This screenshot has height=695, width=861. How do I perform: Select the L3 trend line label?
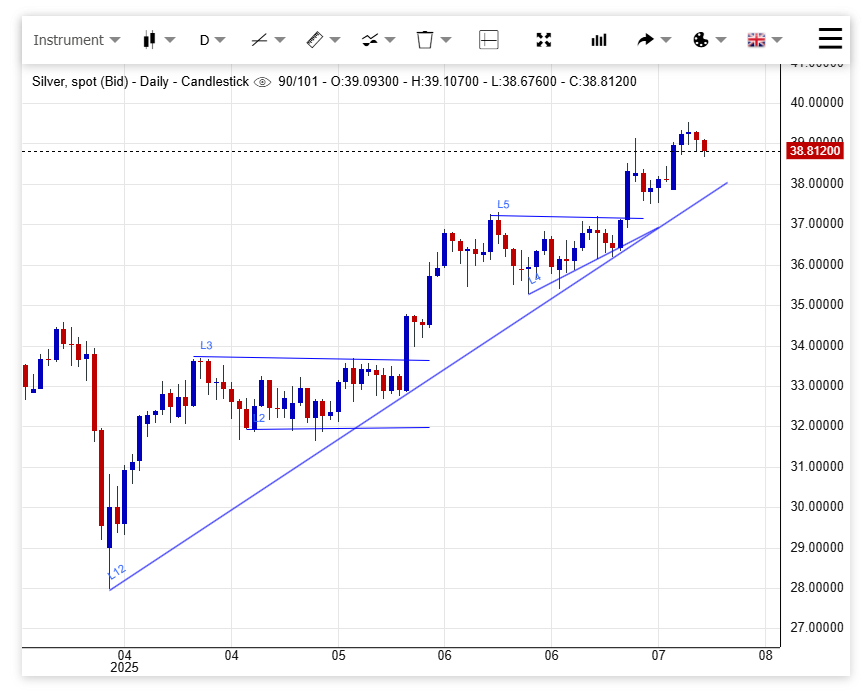point(206,345)
